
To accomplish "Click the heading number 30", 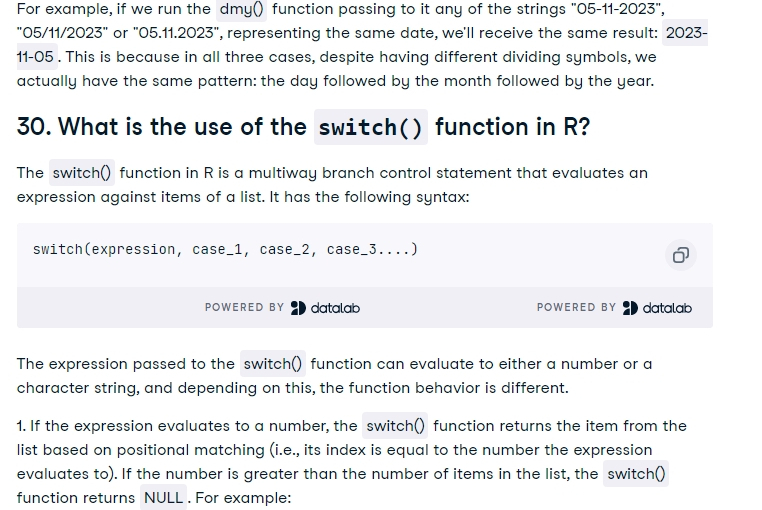I will click(x=34, y=127).
